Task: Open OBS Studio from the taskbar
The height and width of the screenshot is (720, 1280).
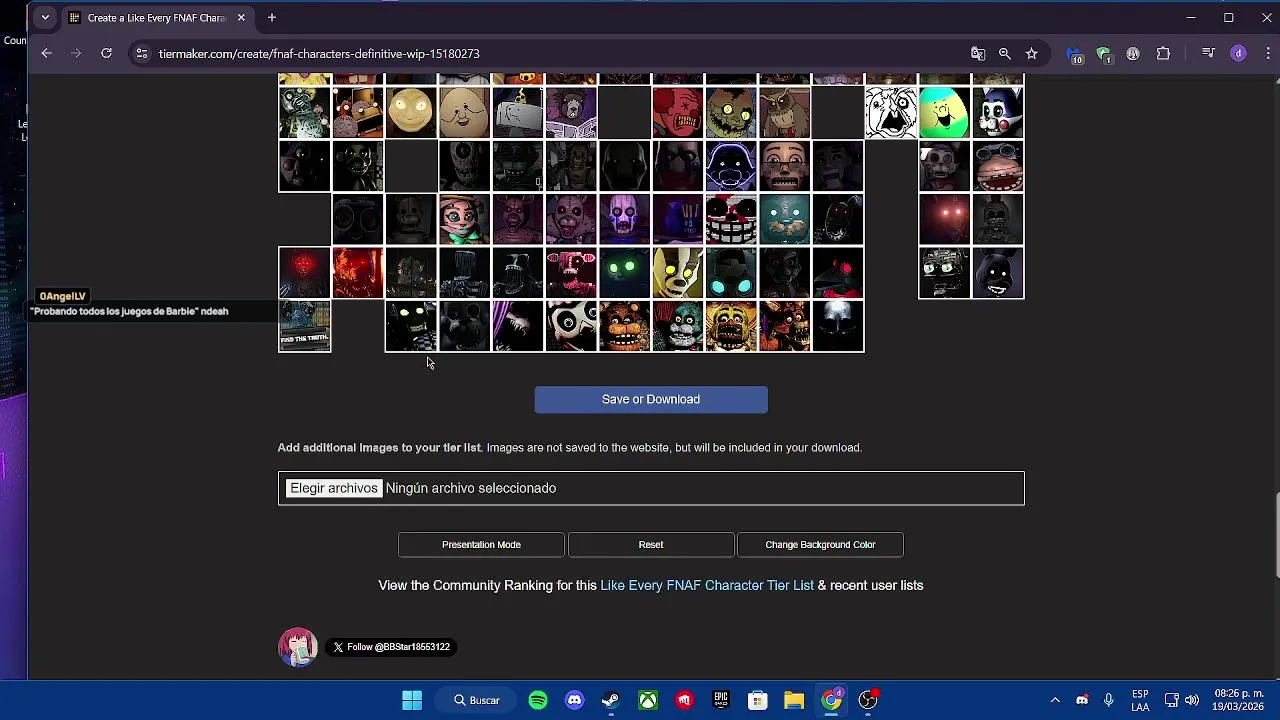Action: 868,700
